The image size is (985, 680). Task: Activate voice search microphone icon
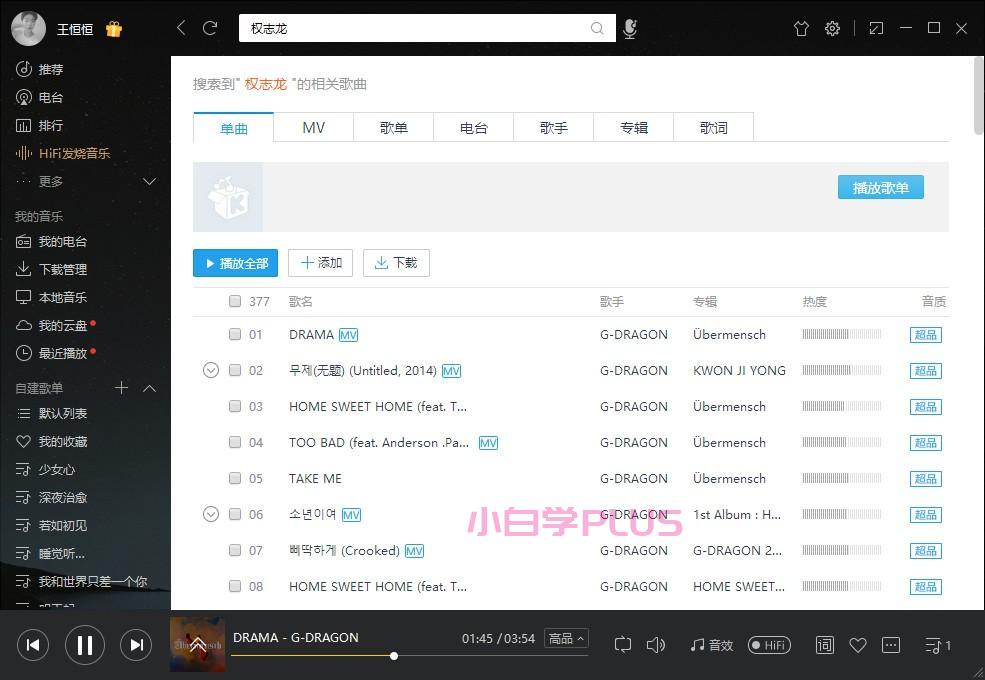[630, 28]
